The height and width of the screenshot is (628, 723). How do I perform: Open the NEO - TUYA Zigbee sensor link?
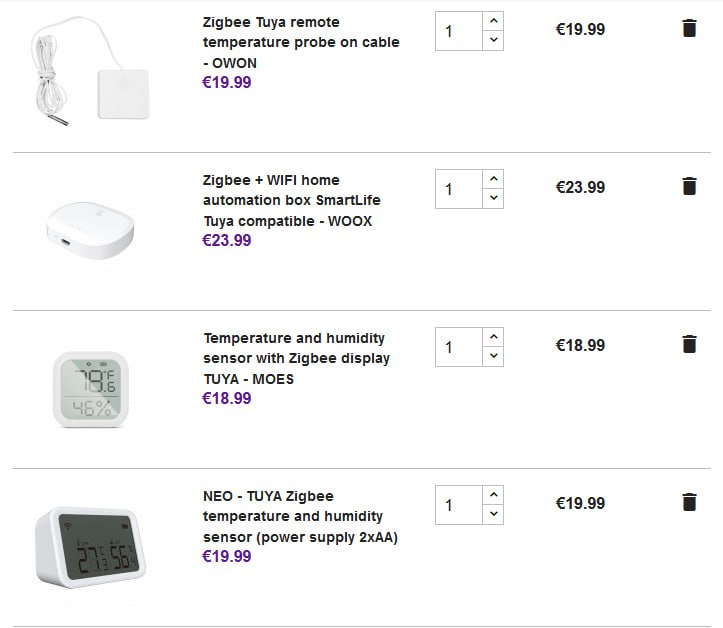pyautogui.click(x=299, y=516)
